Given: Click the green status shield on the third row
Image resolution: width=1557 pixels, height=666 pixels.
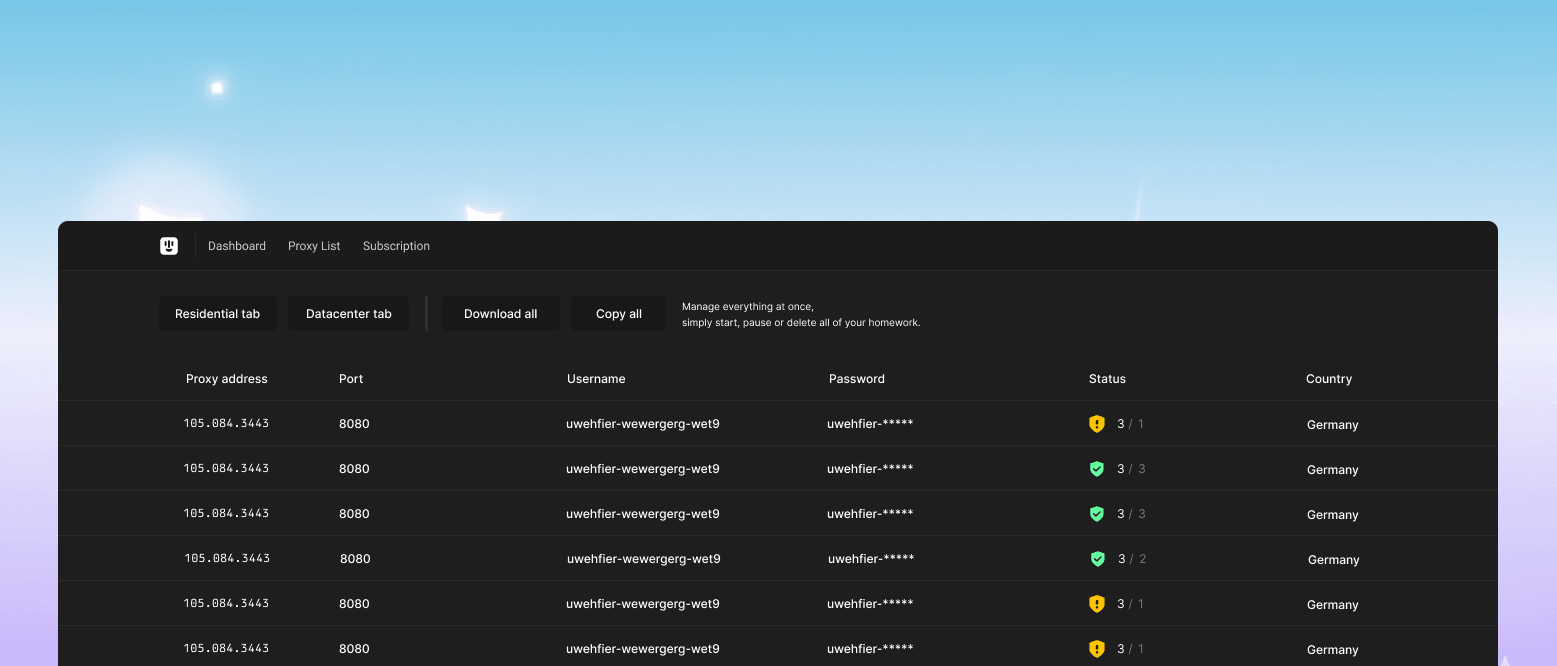Looking at the screenshot, I should (x=1097, y=513).
